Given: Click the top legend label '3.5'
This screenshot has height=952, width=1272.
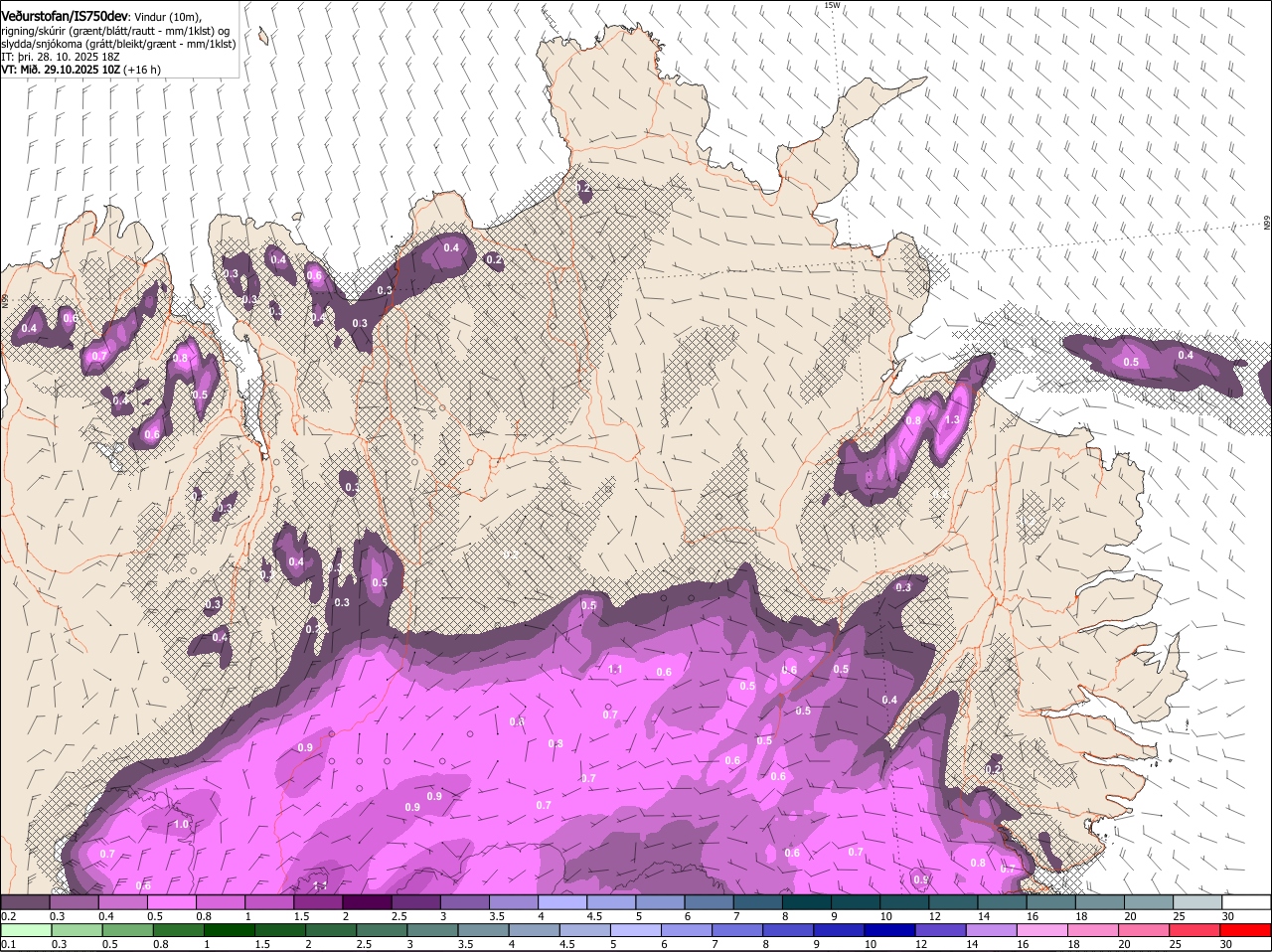Looking at the screenshot, I should [498, 916].
